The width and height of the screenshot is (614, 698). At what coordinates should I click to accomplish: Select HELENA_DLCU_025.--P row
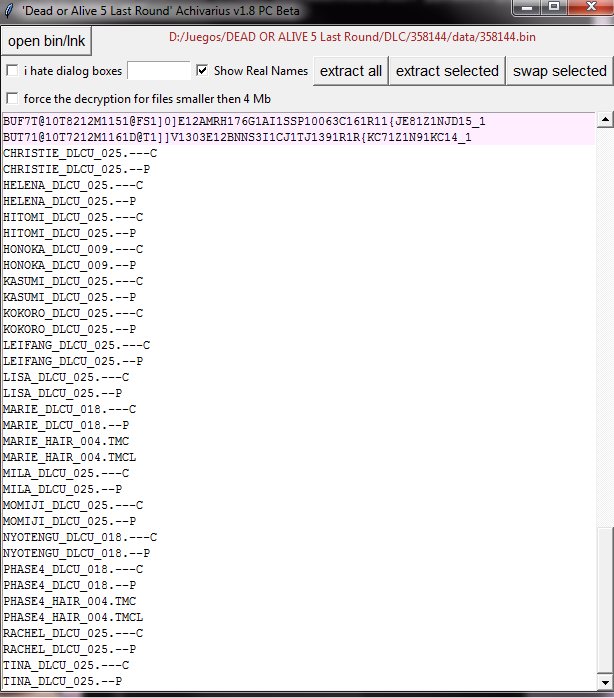coord(298,201)
